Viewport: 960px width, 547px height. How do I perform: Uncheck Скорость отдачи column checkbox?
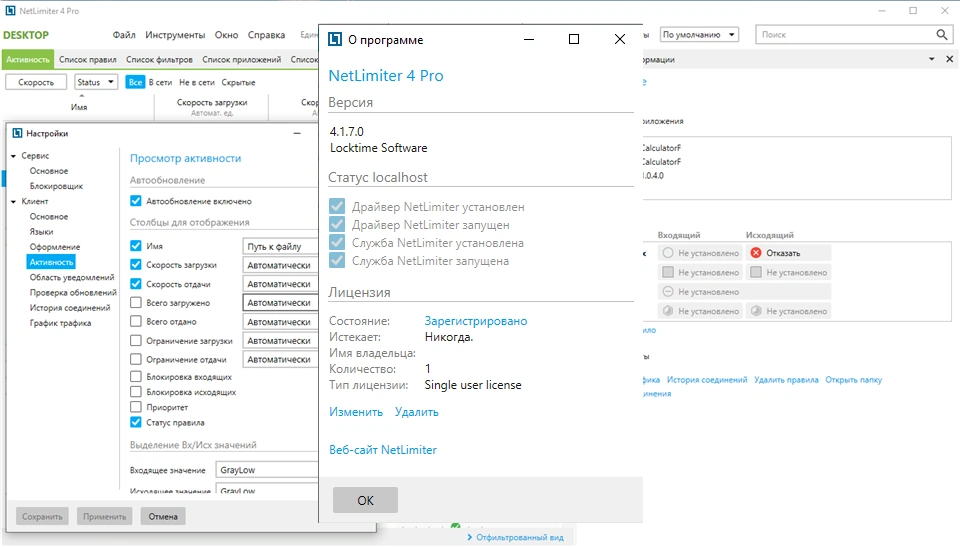(136, 284)
